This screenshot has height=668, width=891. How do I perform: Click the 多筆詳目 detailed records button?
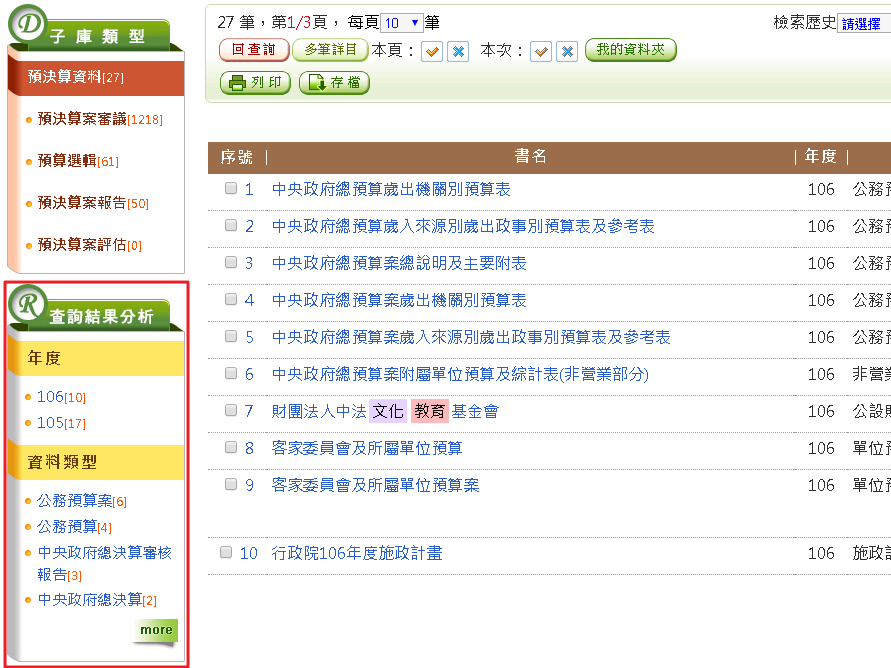[330, 50]
